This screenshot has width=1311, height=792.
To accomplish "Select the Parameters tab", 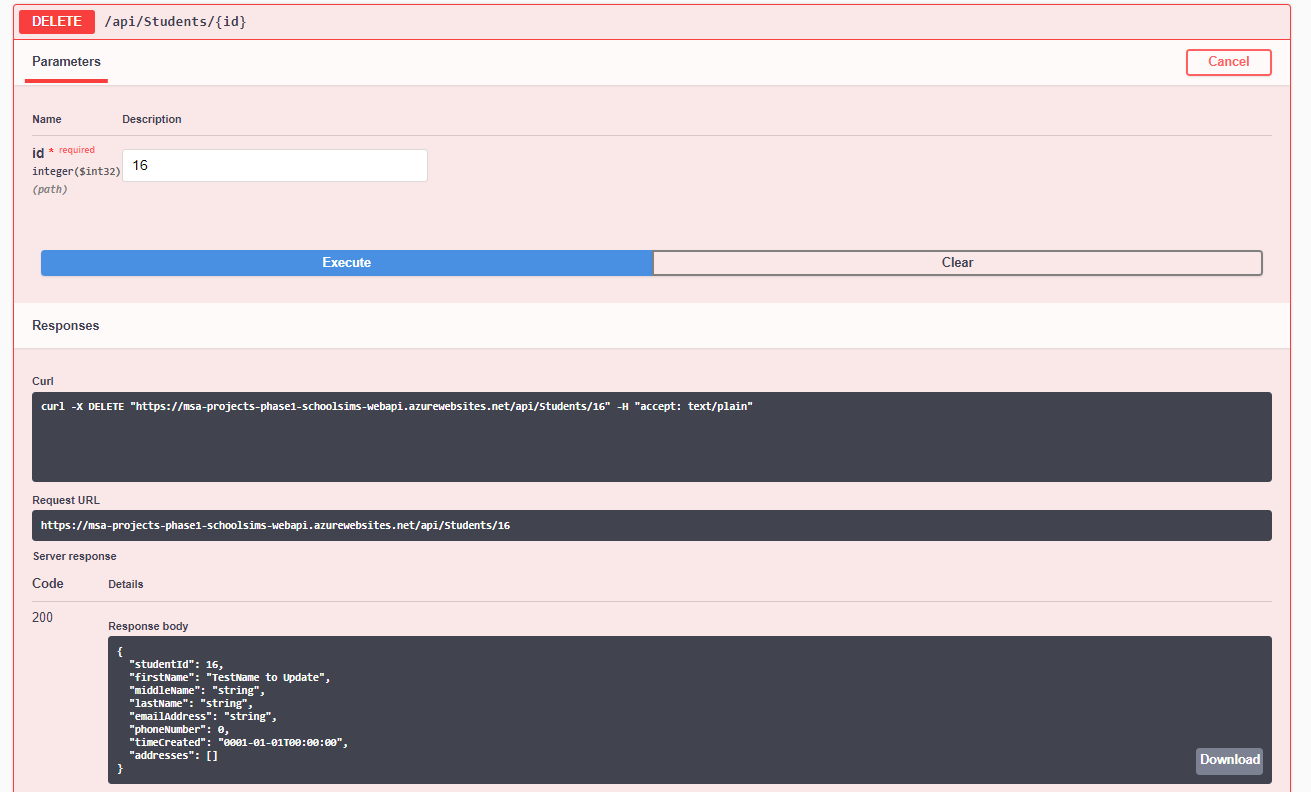I will (66, 62).
